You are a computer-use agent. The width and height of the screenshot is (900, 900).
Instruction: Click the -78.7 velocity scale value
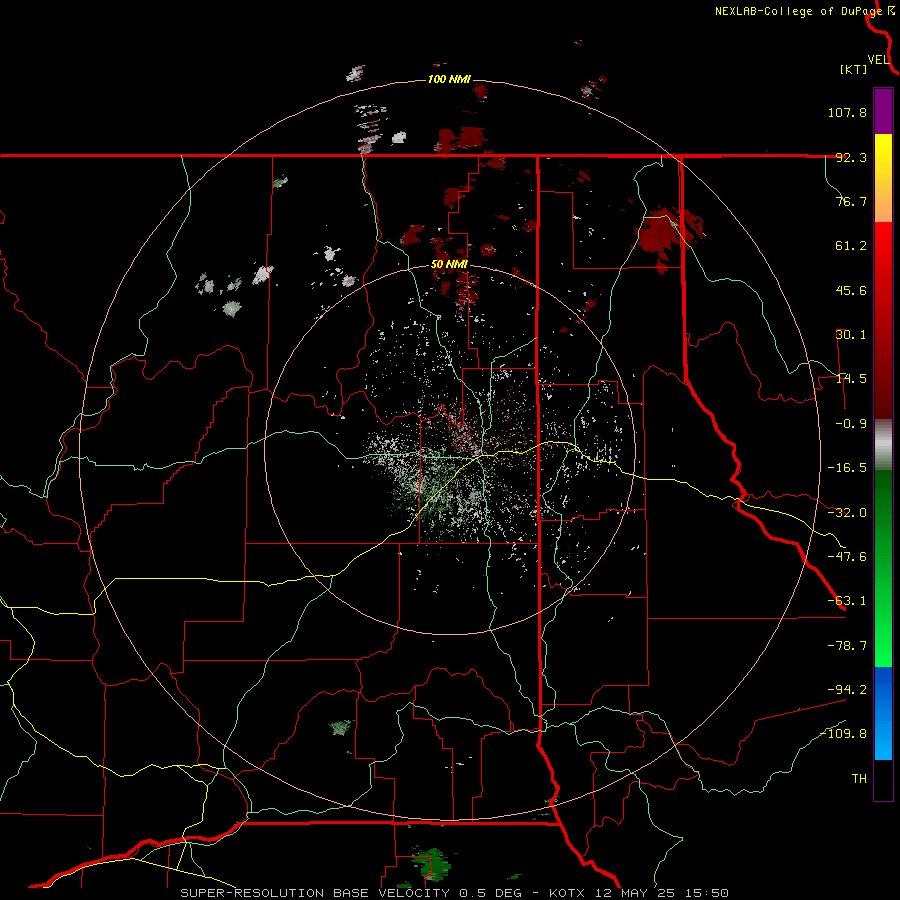847,646
